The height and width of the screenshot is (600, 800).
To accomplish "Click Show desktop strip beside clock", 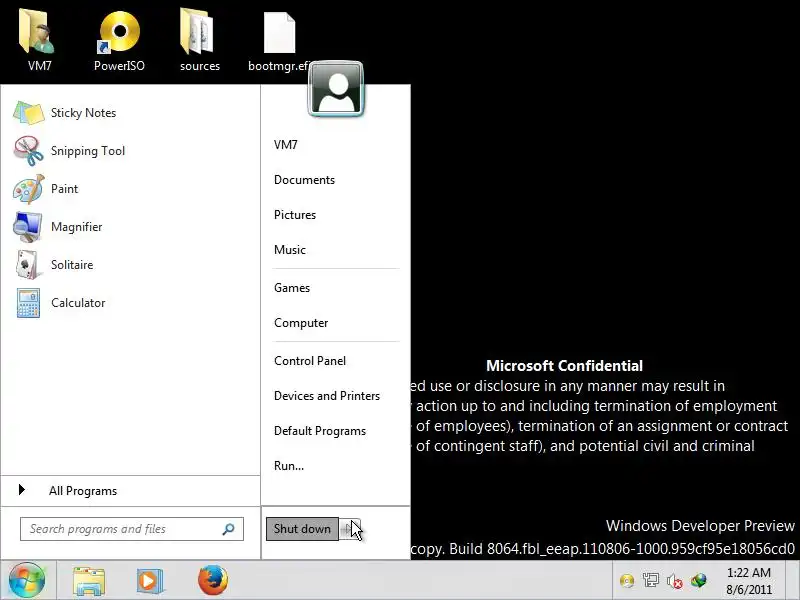I will click(x=792, y=581).
